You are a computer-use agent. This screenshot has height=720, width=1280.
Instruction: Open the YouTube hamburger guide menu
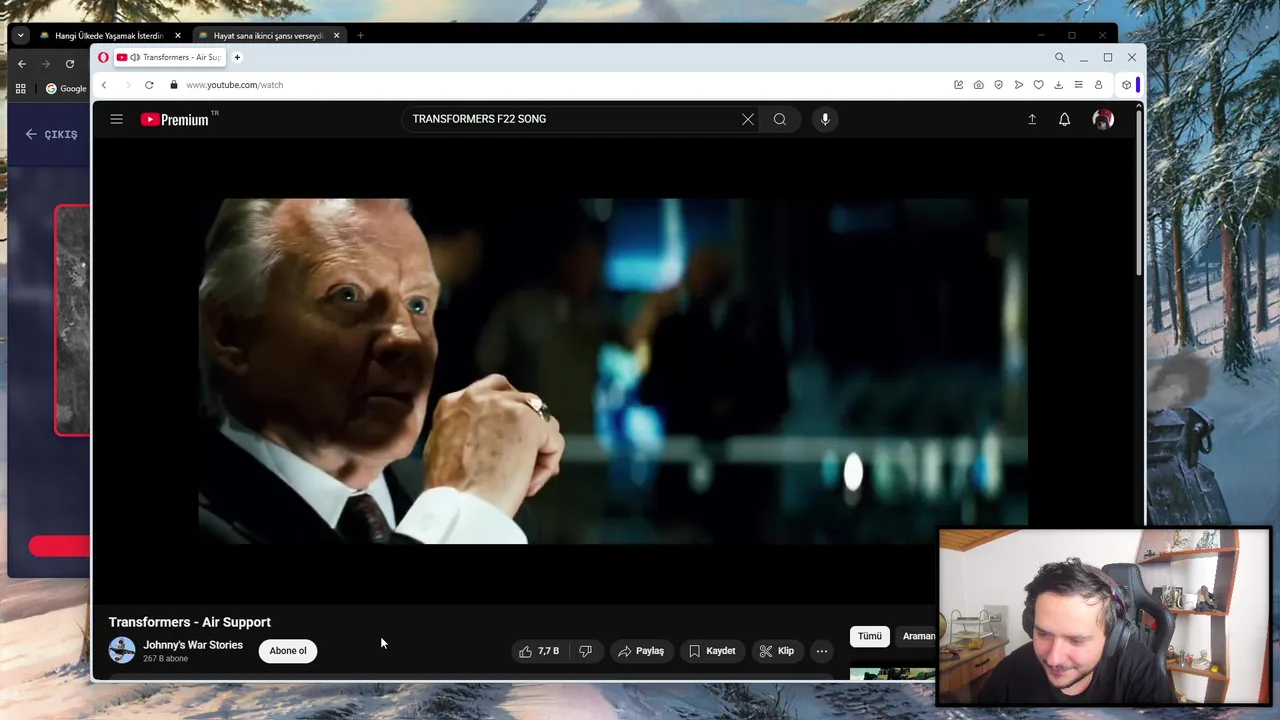pos(116,119)
